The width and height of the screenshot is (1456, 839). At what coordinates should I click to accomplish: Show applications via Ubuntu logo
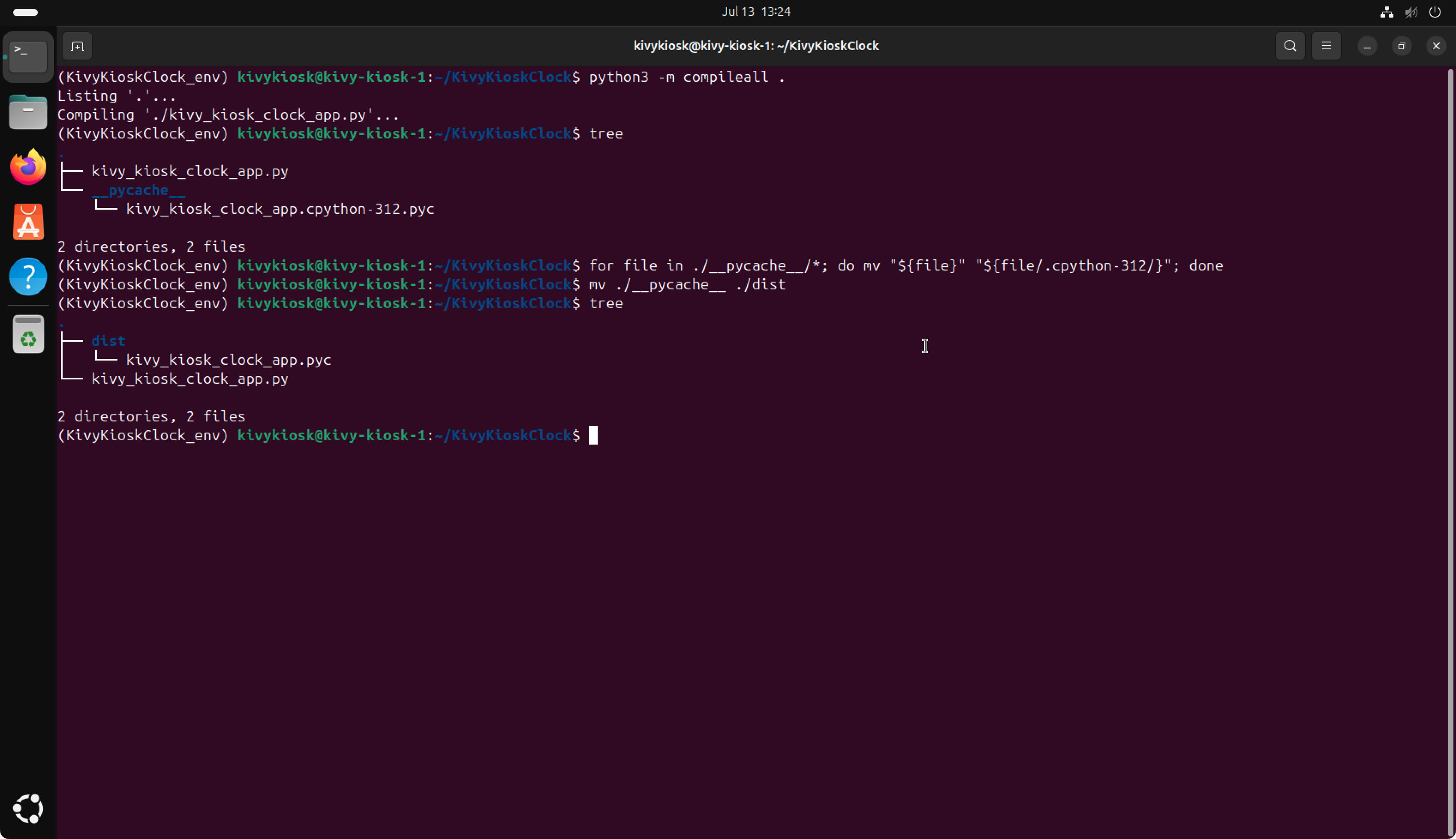tap(28, 809)
